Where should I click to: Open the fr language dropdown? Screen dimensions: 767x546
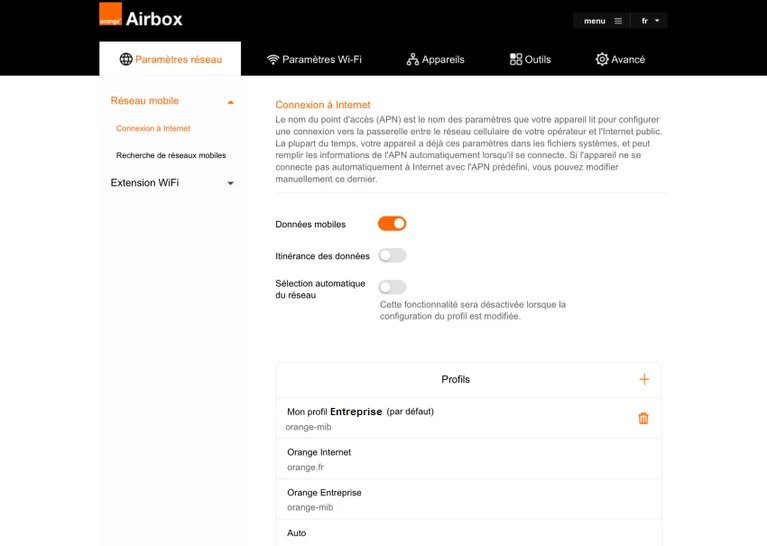(650, 21)
